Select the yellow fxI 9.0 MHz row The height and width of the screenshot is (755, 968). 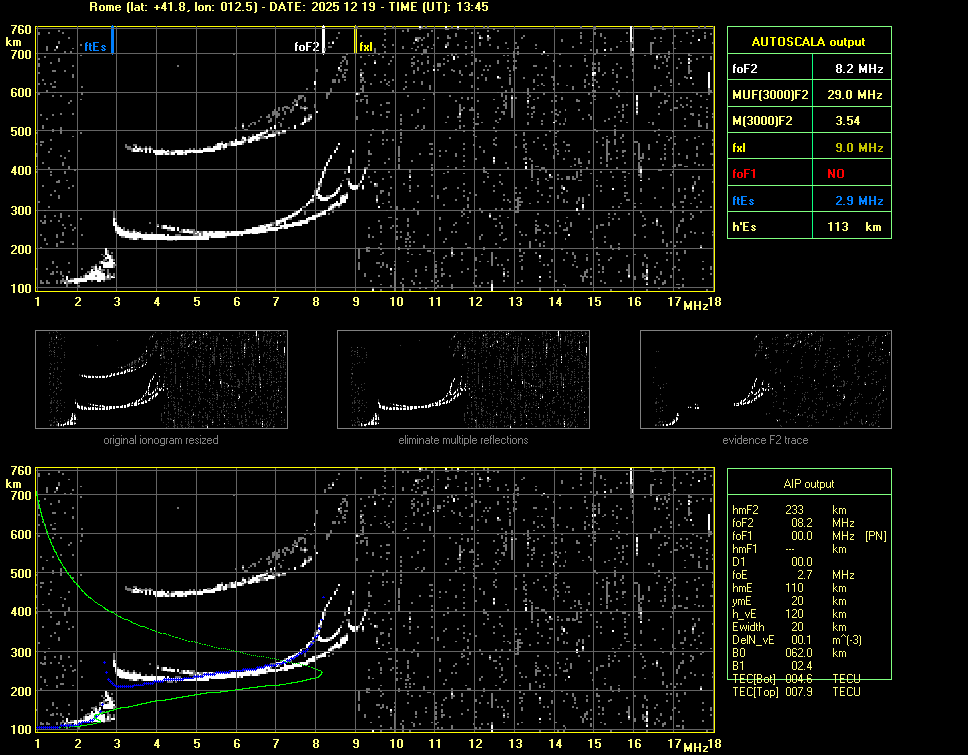808,147
